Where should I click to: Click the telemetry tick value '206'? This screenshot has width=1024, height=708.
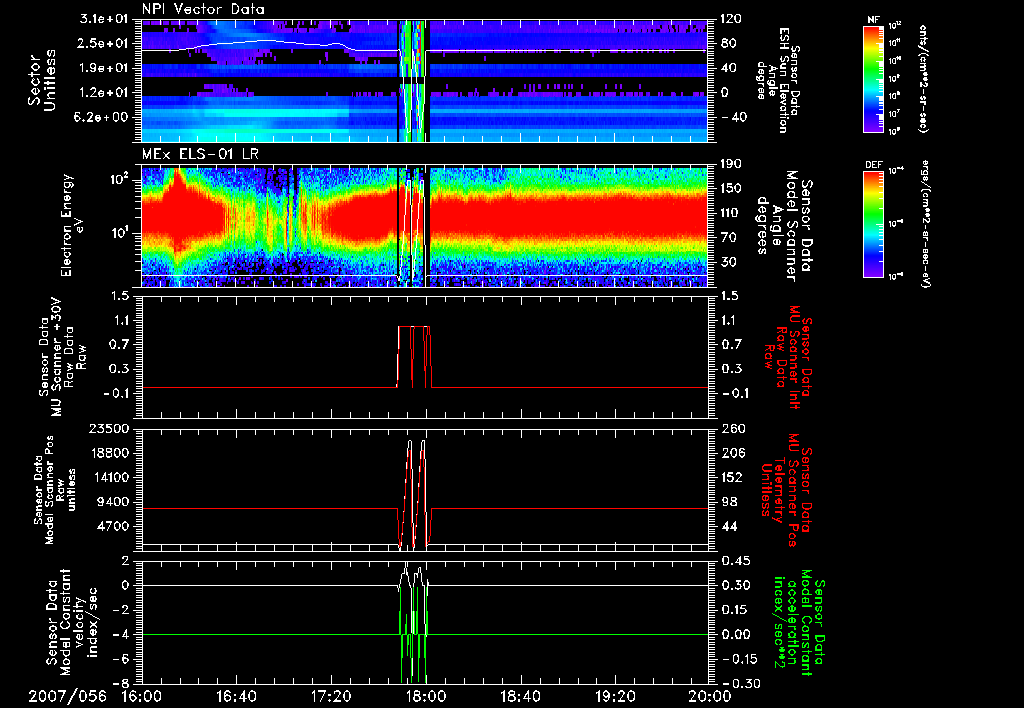coord(731,453)
